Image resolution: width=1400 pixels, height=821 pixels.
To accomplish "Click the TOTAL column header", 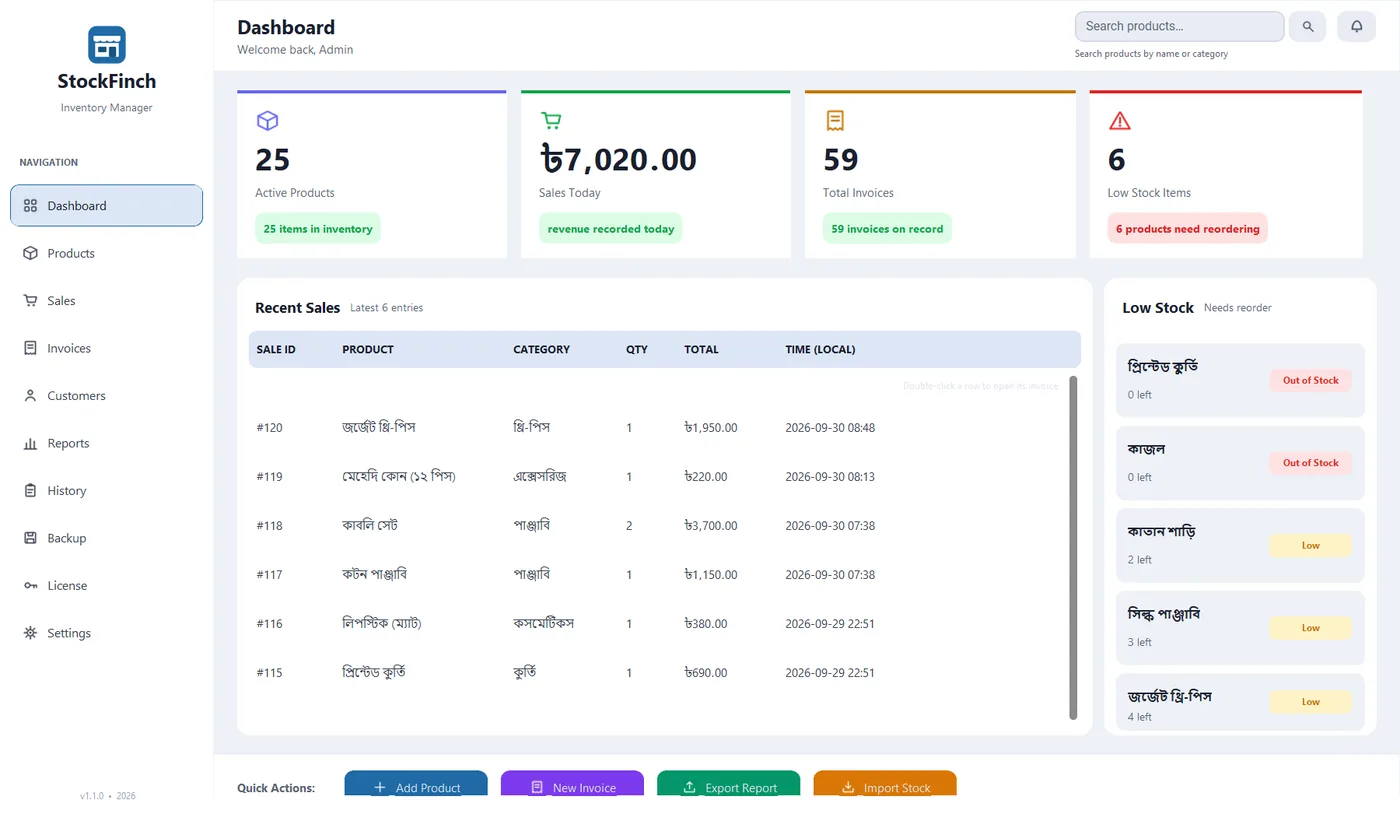I will point(701,349).
